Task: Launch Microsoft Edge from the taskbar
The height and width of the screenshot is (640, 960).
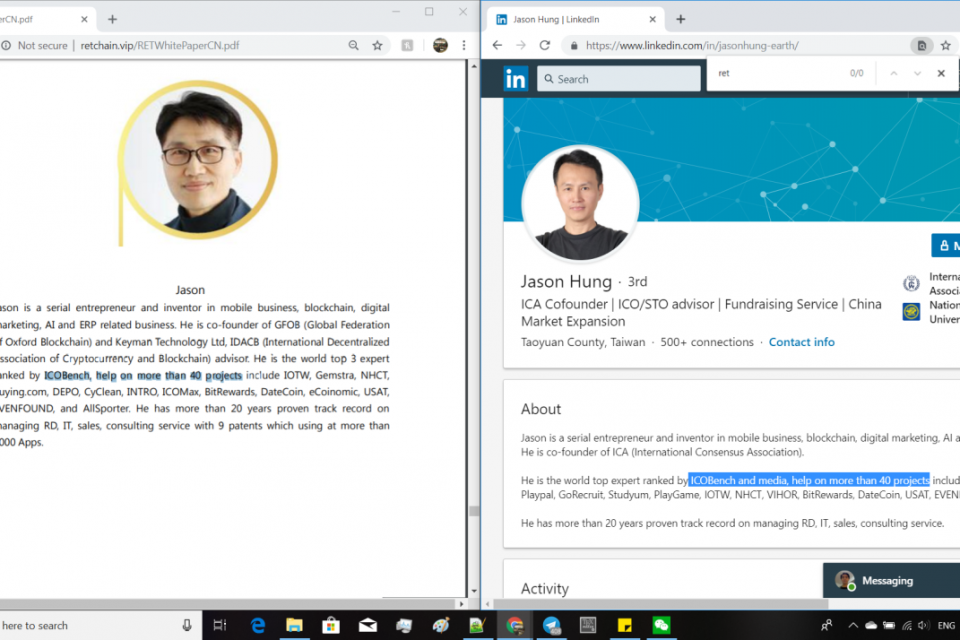Action: pos(258,625)
